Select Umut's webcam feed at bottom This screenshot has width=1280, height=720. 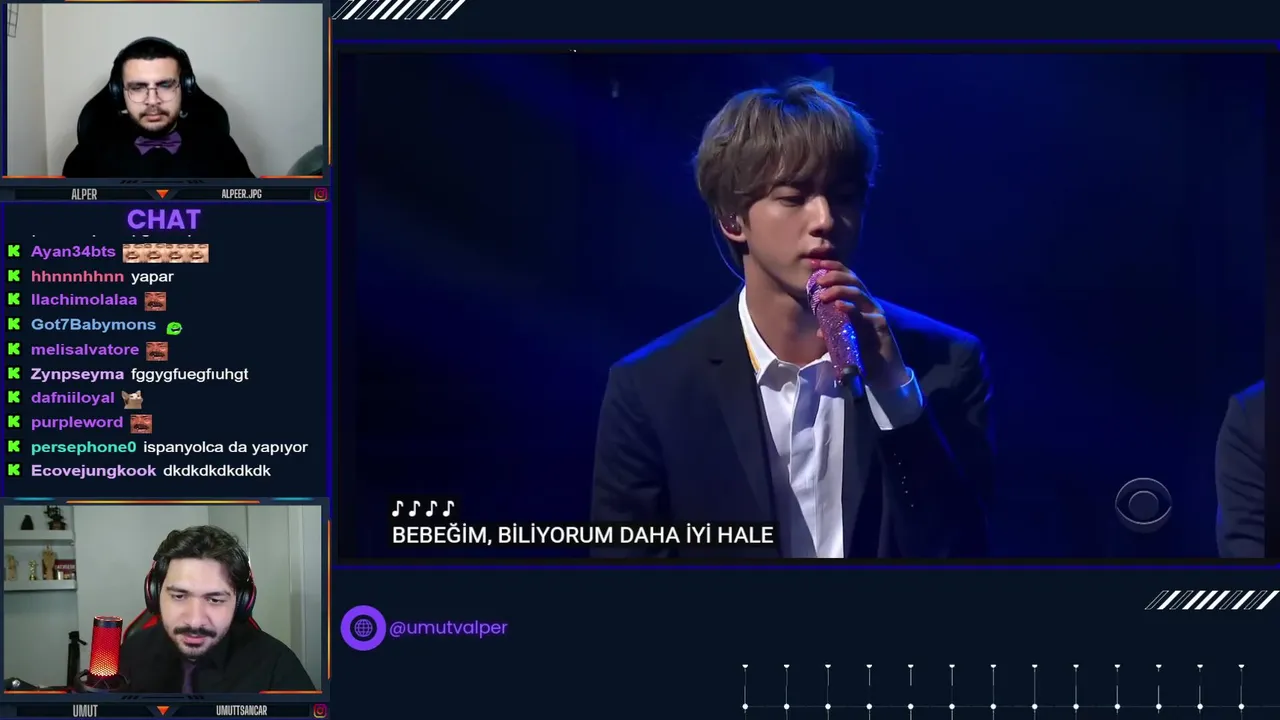[x=163, y=598]
